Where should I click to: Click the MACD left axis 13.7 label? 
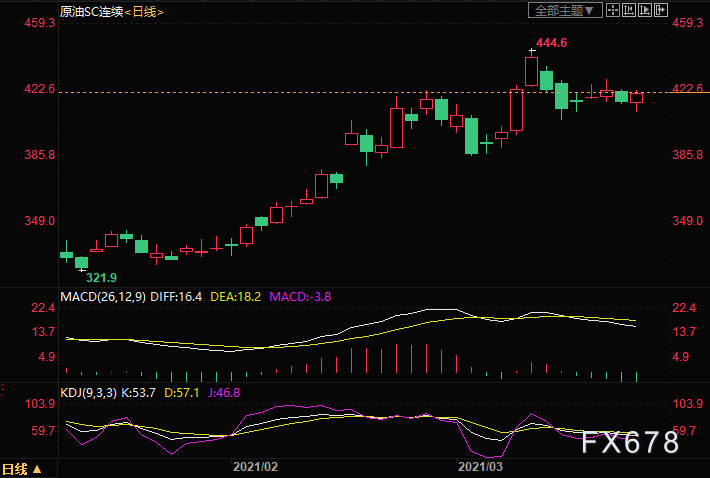[43, 332]
